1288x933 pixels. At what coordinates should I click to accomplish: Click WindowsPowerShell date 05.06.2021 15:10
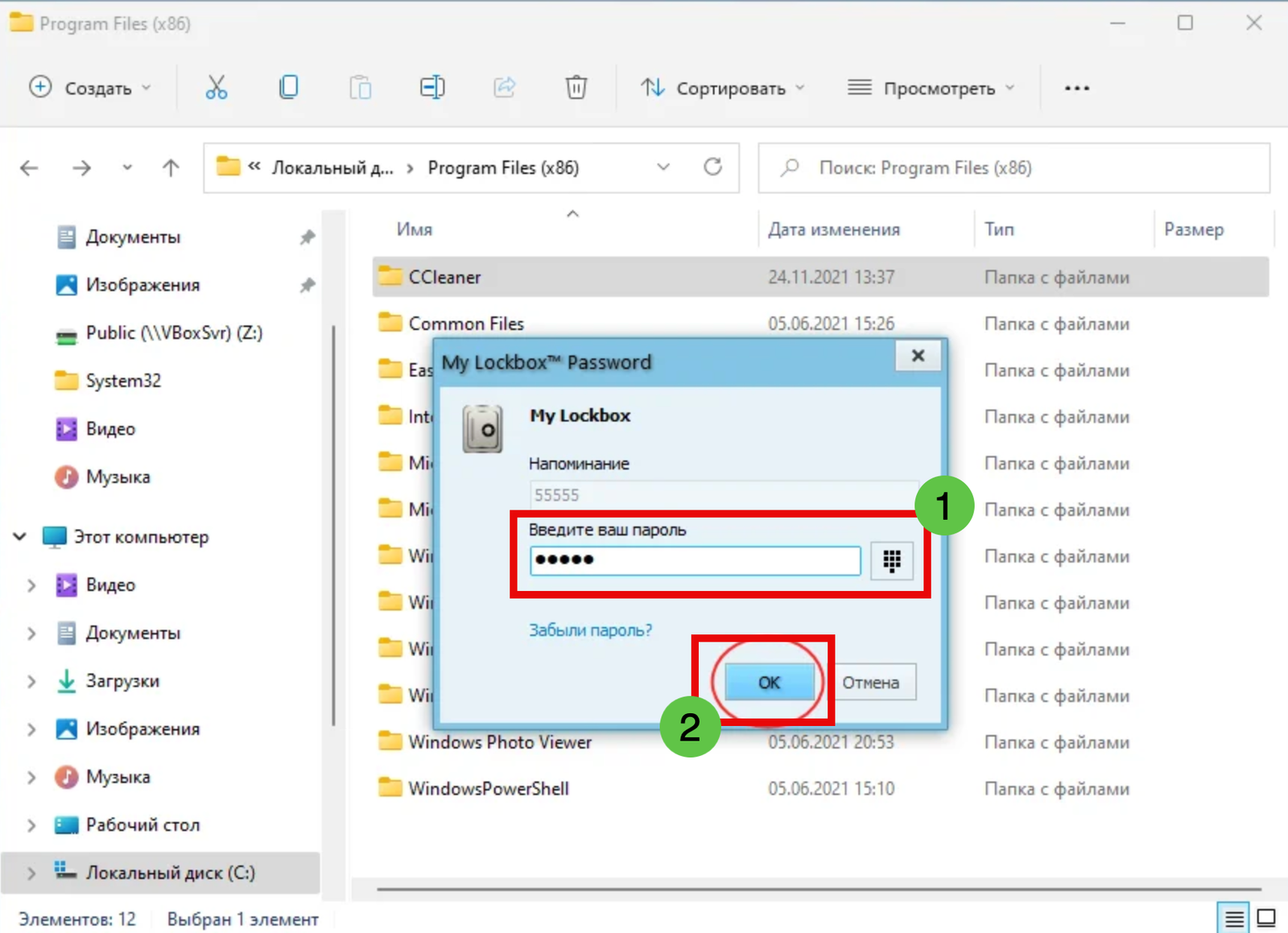(x=831, y=789)
